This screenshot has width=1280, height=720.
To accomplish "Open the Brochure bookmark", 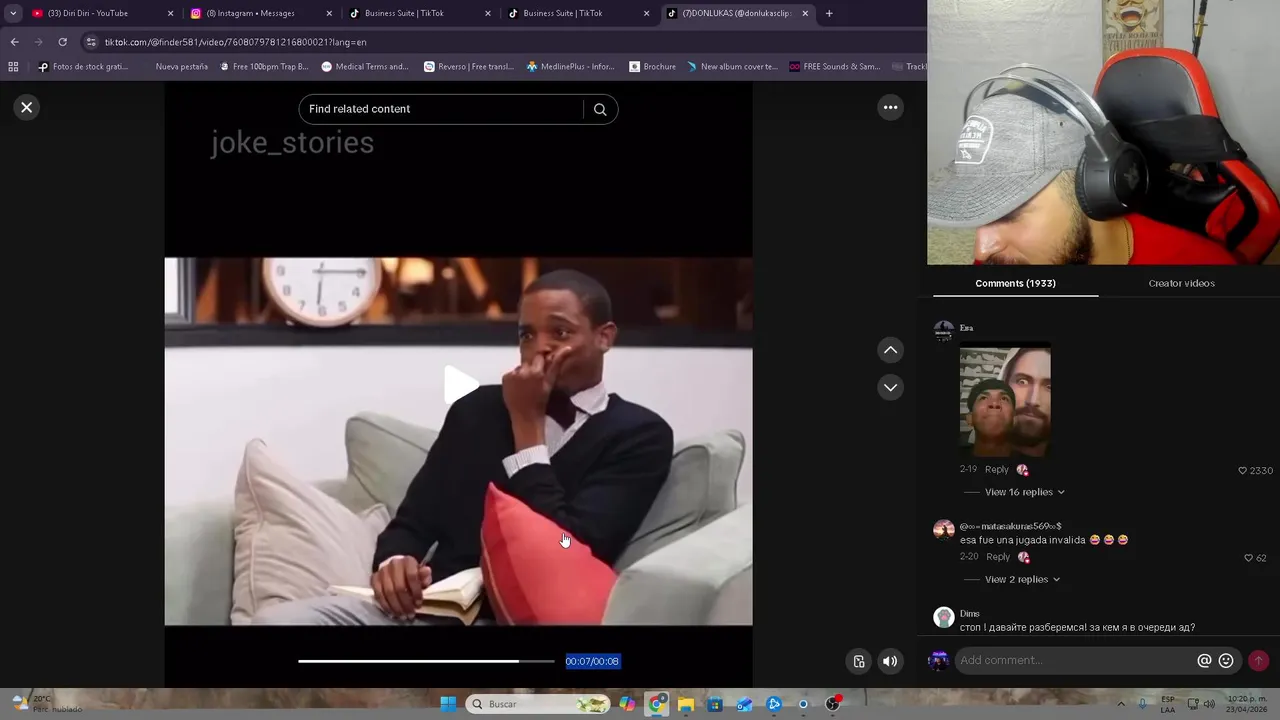I will 652,67.
